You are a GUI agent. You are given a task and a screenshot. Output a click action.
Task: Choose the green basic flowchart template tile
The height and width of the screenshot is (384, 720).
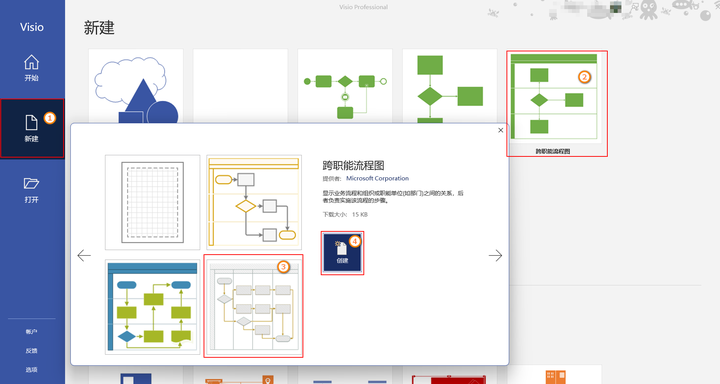(x=450, y=86)
